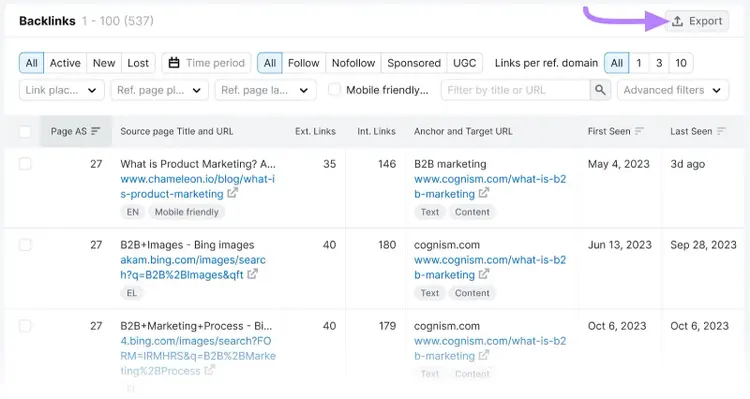This screenshot has height=399, width=750.
Task: Open cognism.com target link in B2B+Images row
Action: point(490,267)
